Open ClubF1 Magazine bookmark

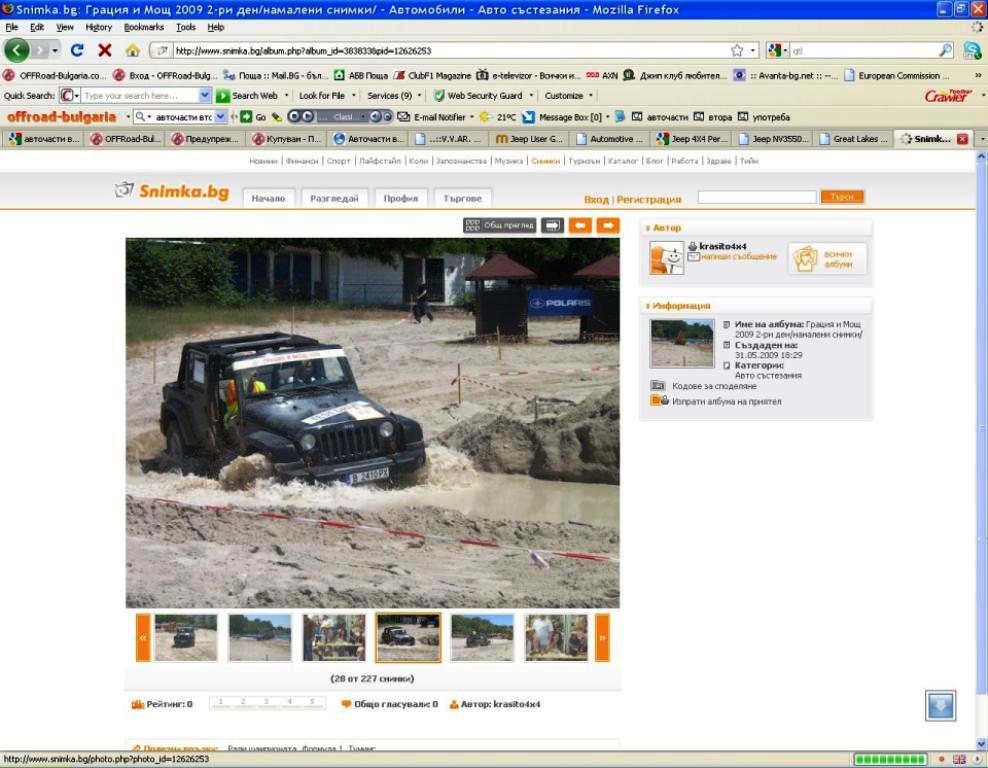pos(433,76)
